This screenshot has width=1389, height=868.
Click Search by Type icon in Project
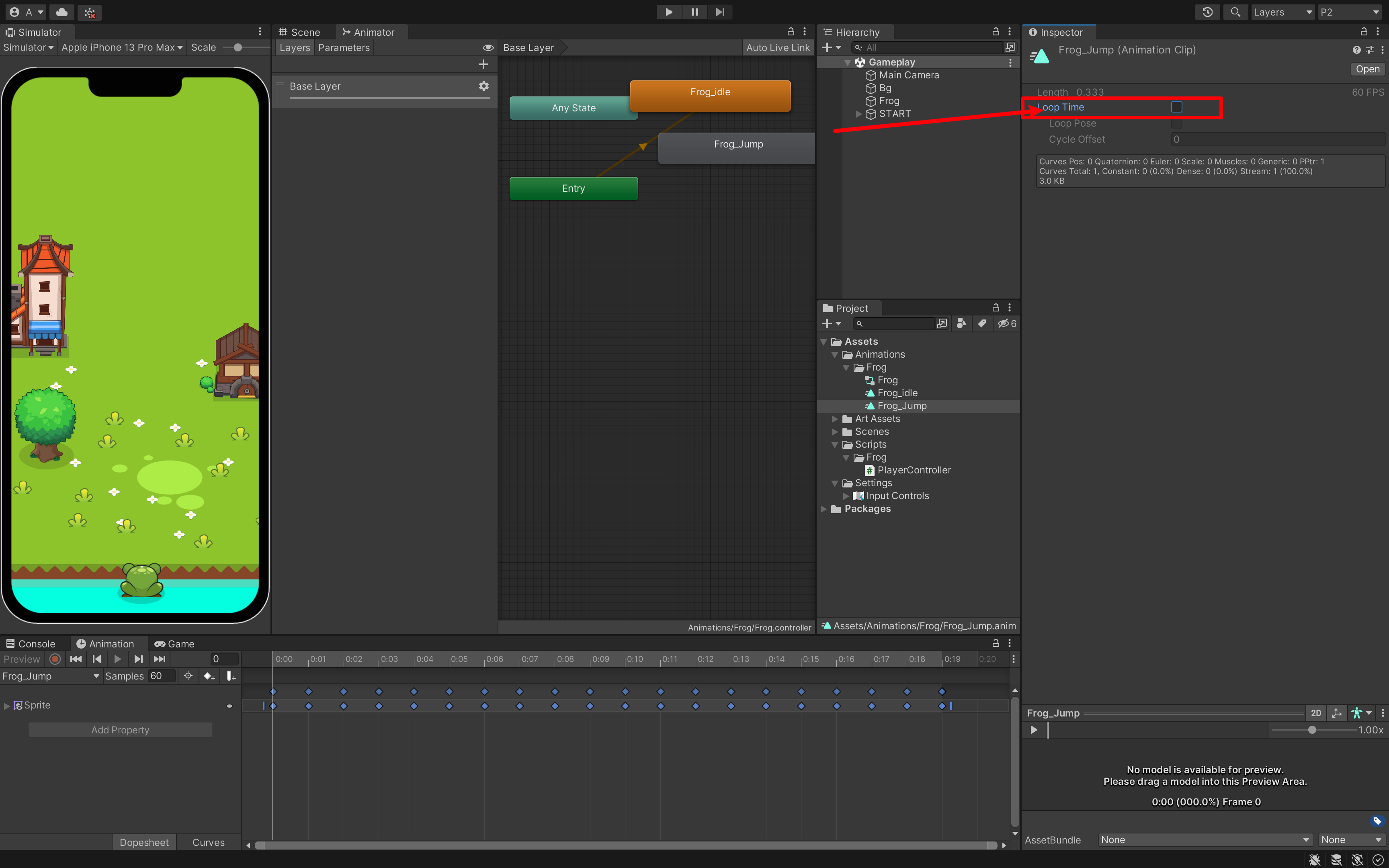point(961,324)
